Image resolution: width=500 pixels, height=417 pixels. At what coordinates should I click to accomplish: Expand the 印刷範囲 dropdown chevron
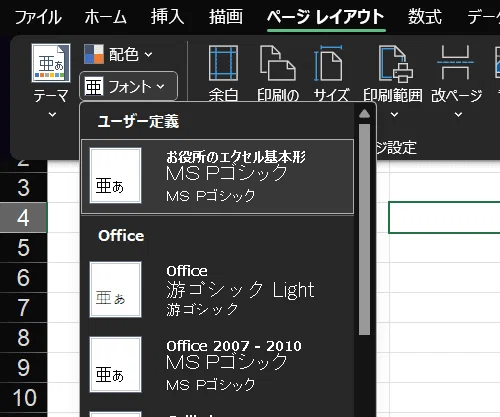[394, 115]
